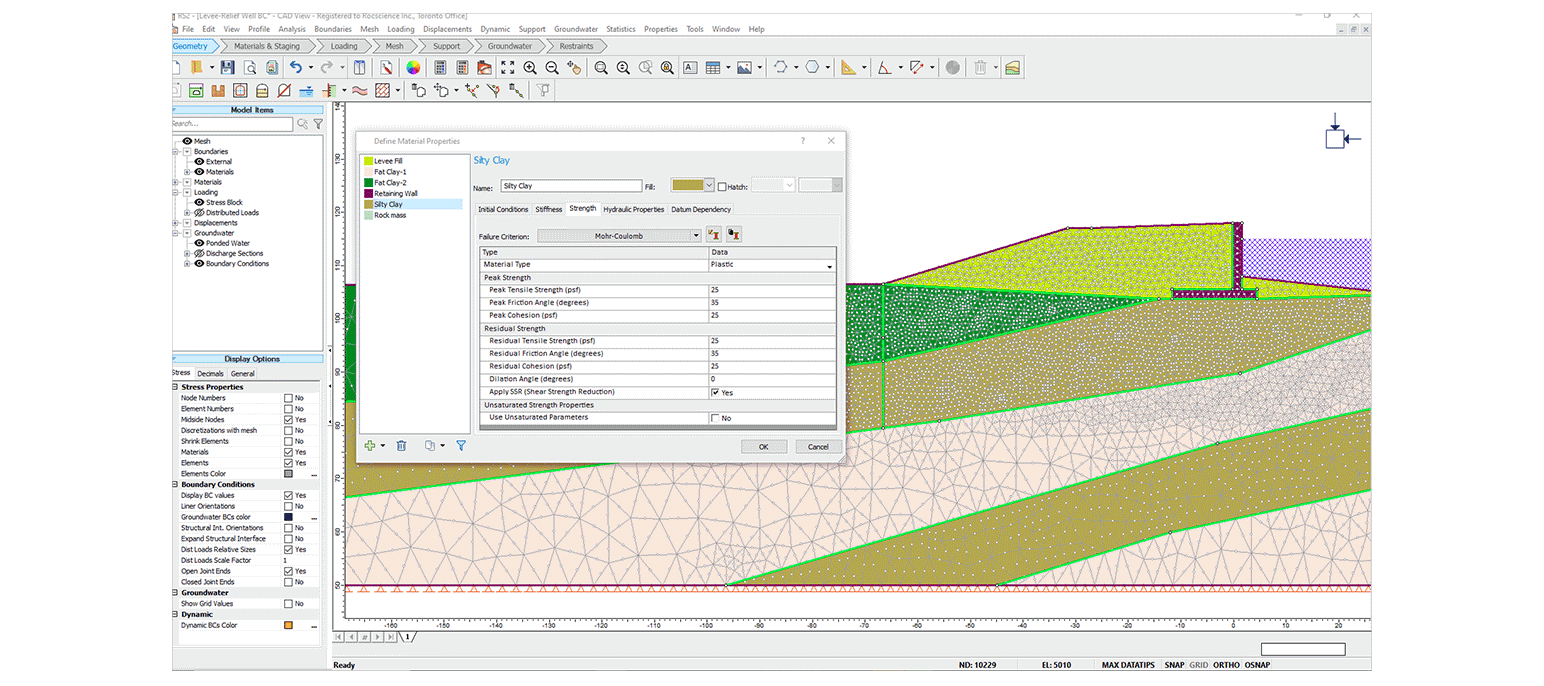Collapse the Boundary Conditions display section

click(175, 484)
